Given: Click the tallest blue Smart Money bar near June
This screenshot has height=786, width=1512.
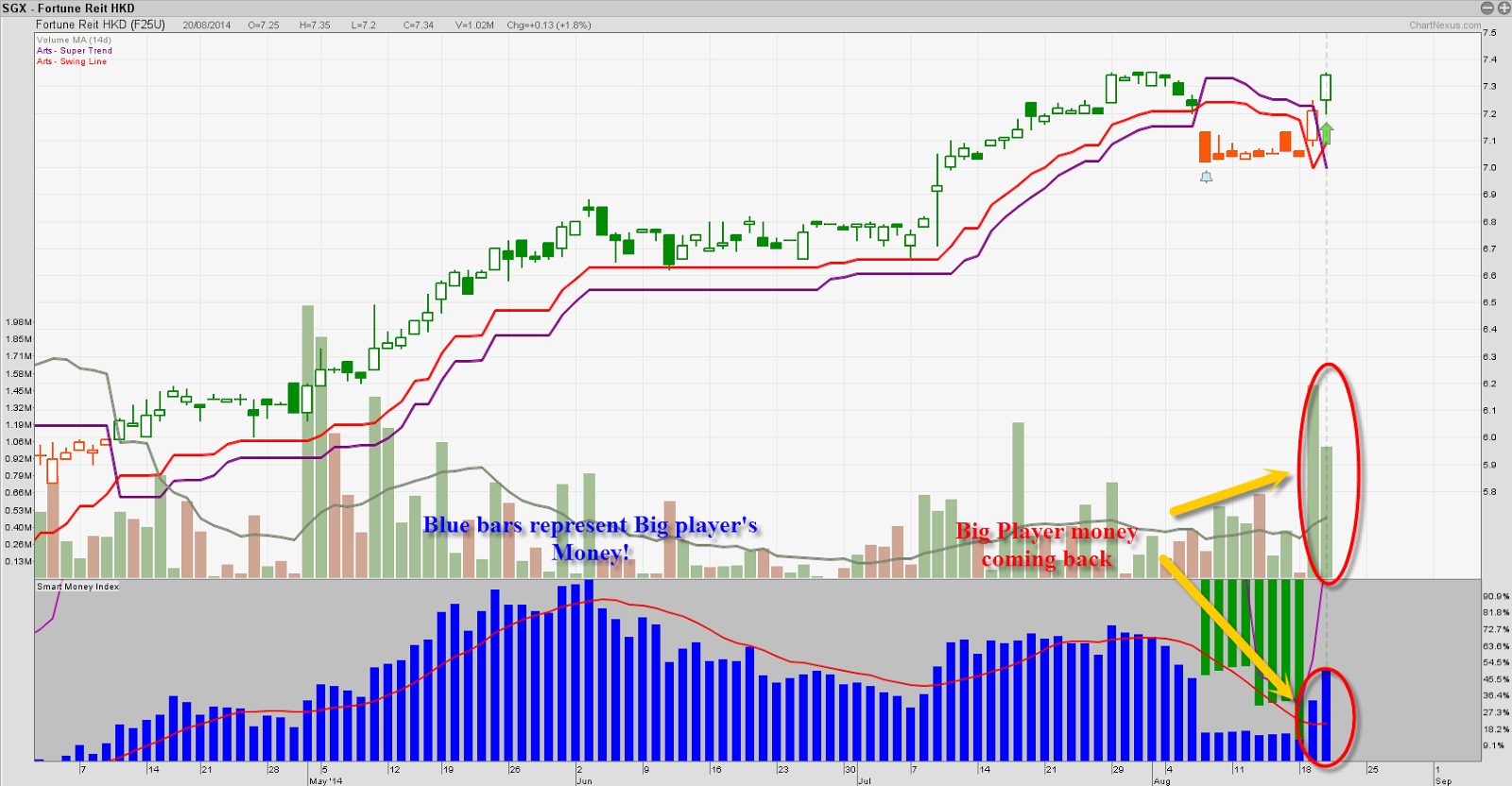Looking at the screenshot, I should click(589, 670).
